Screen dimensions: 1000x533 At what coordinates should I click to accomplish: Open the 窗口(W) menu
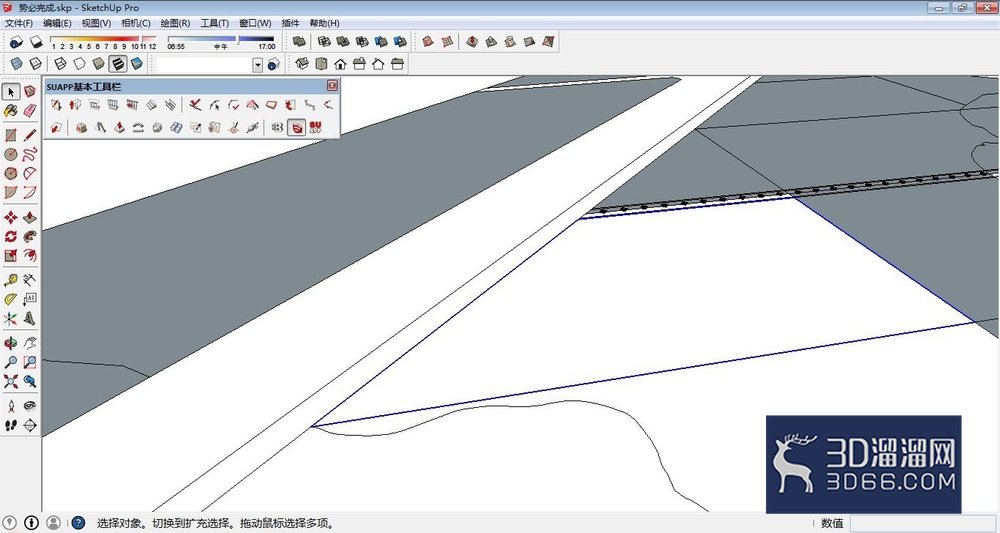coord(255,23)
